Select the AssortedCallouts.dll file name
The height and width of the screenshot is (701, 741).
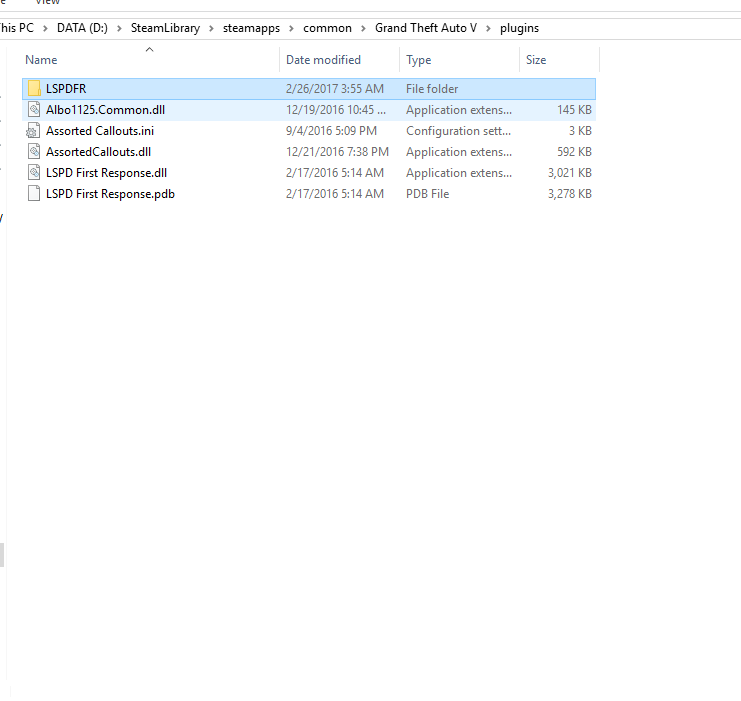[x=98, y=152]
